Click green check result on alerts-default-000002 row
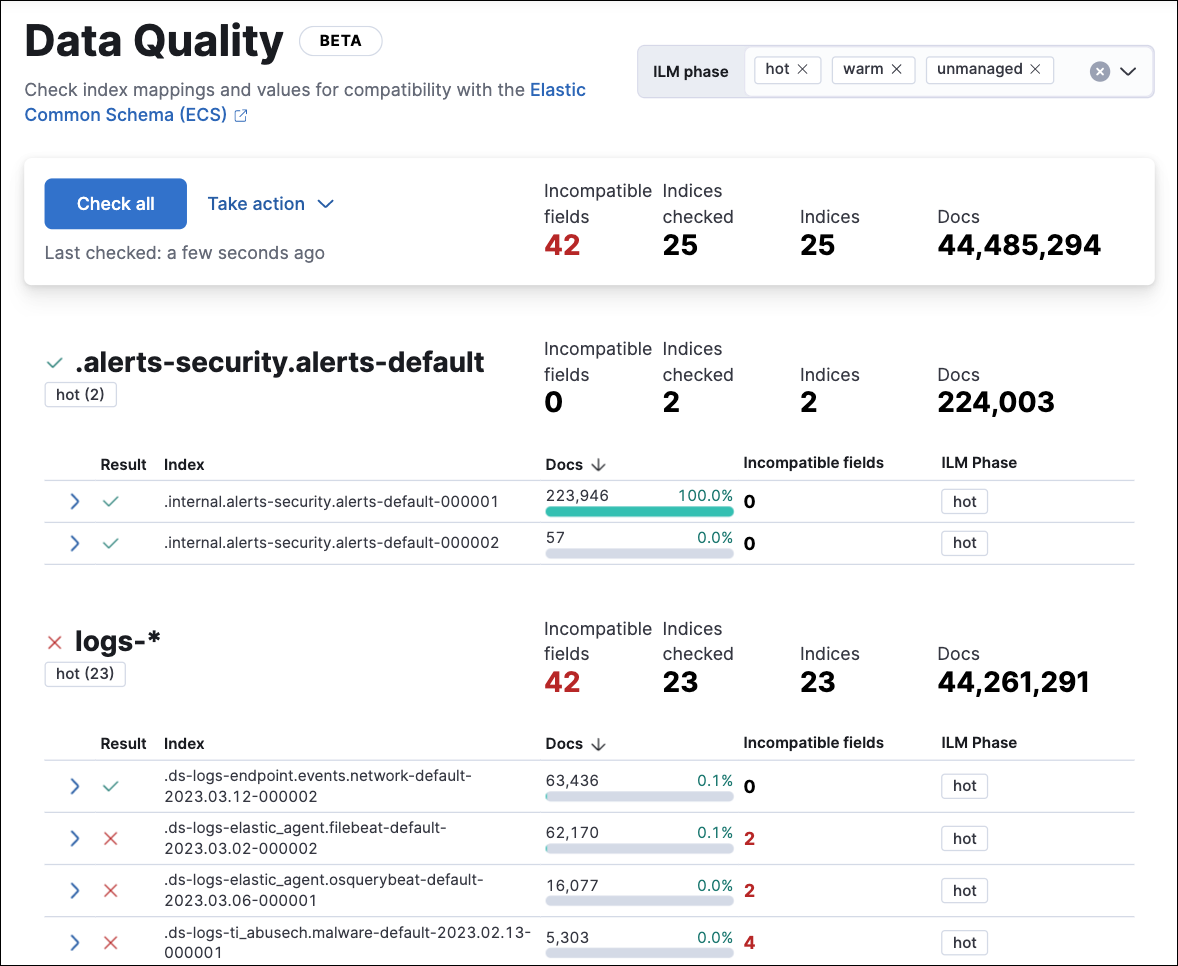This screenshot has height=966, width=1178. (110, 543)
